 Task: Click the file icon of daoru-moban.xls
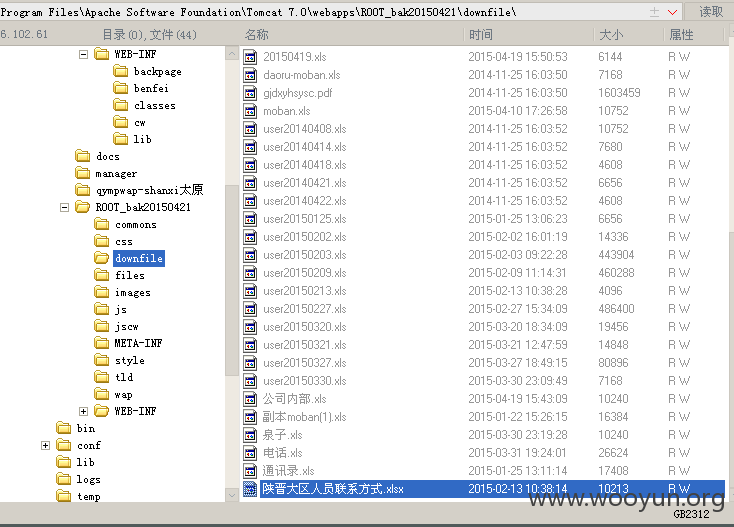250,75
